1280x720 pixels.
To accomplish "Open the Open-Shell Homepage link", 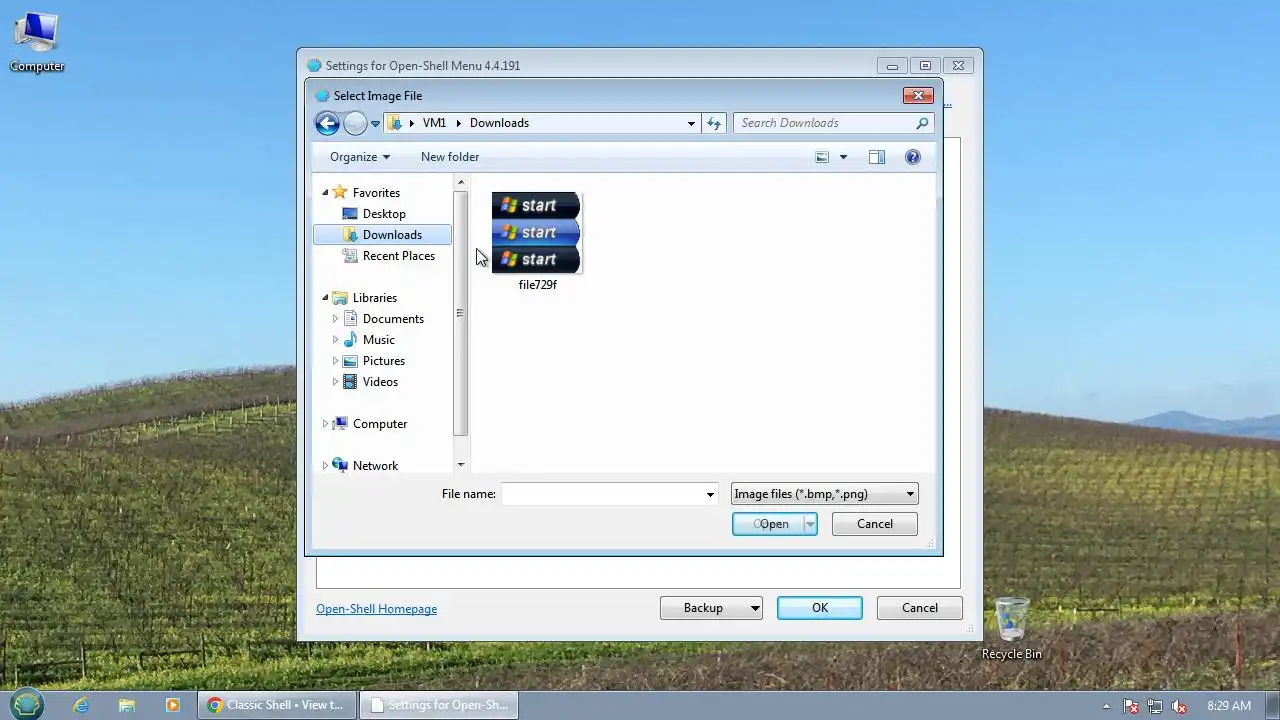I will point(377,609).
